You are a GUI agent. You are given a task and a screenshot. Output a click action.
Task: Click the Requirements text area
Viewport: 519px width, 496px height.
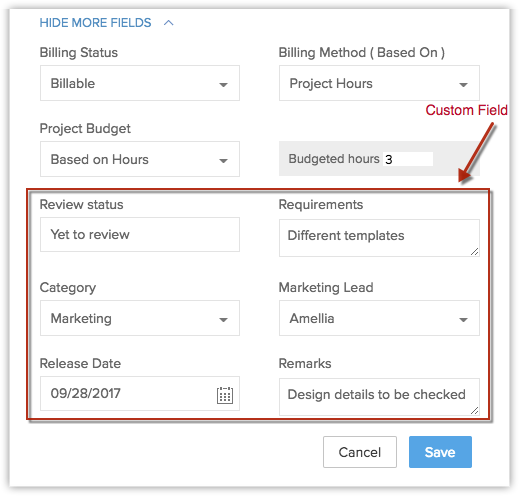pos(379,238)
